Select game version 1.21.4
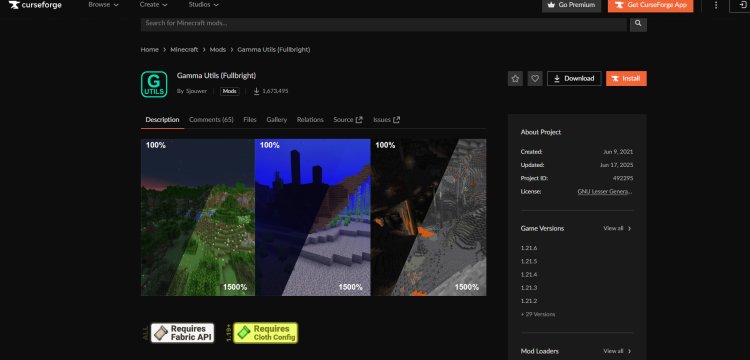This screenshot has width=750, height=360. tap(529, 275)
